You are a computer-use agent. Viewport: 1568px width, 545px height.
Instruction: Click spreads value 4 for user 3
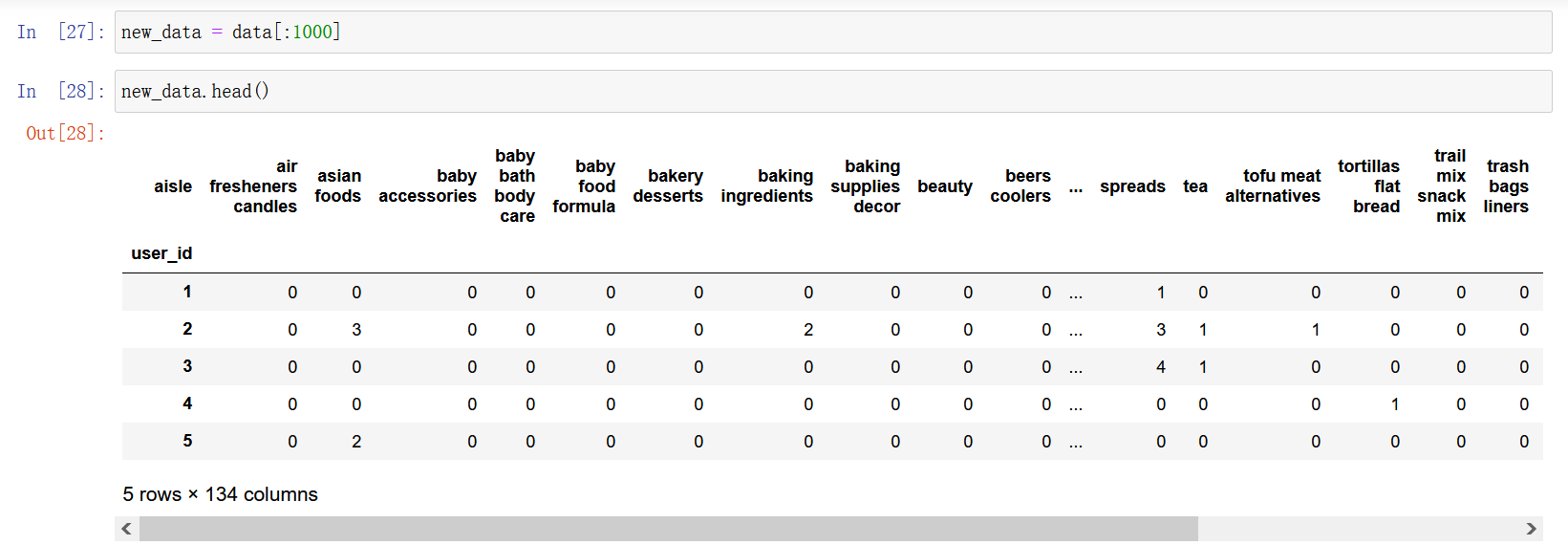[x=1161, y=367]
